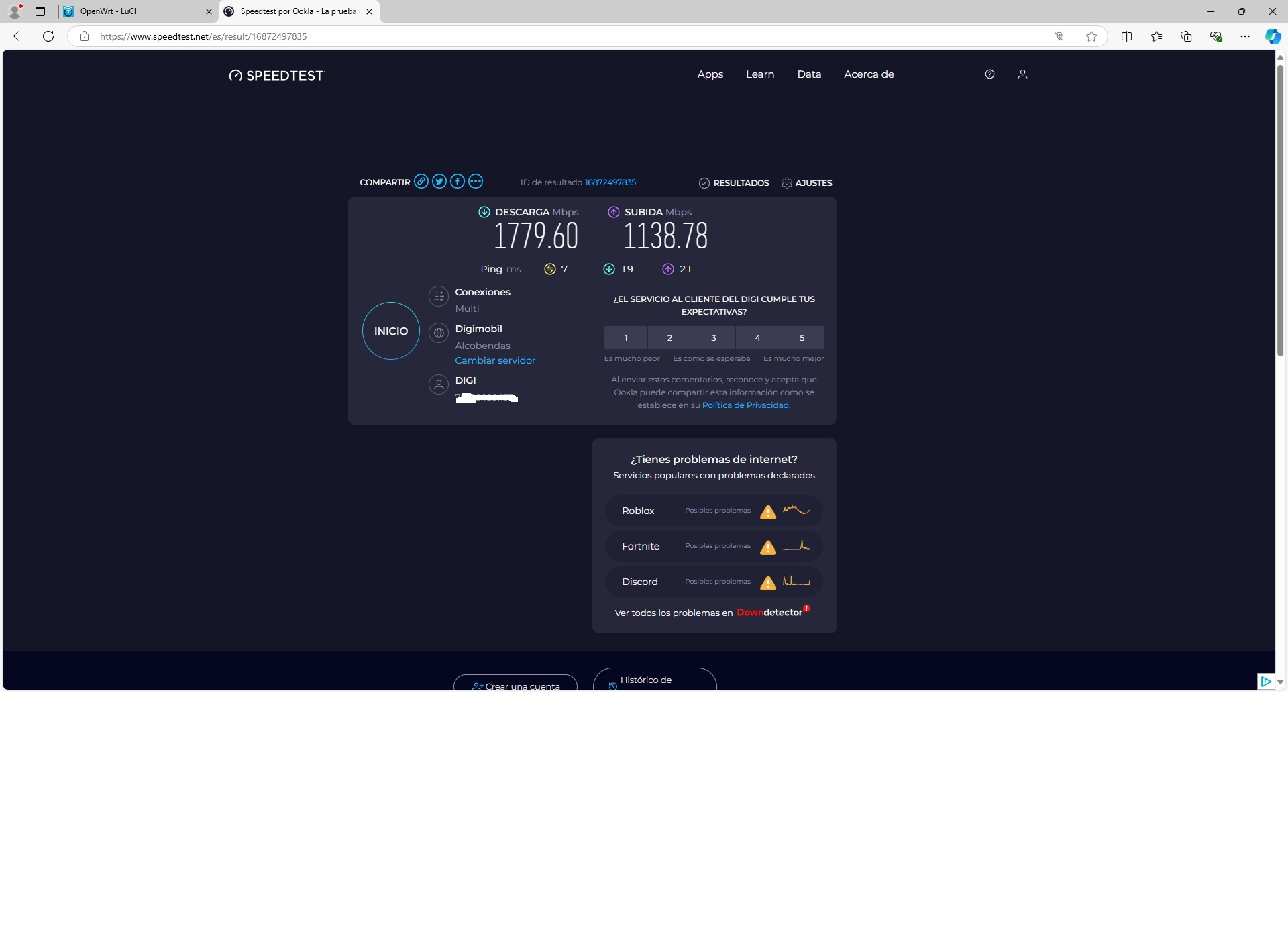Open tab actions menu icon

click(x=40, y=11)
